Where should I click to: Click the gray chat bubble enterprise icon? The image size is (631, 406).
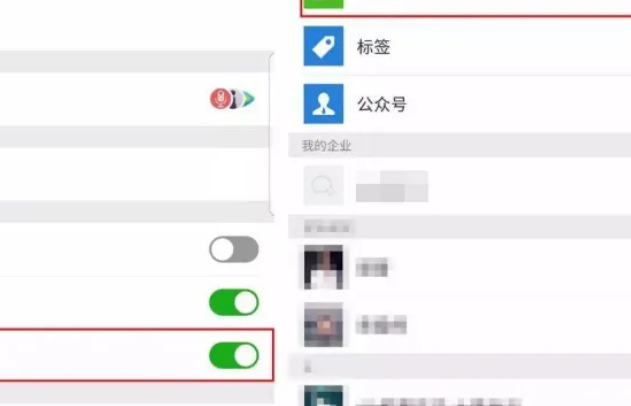324,186
